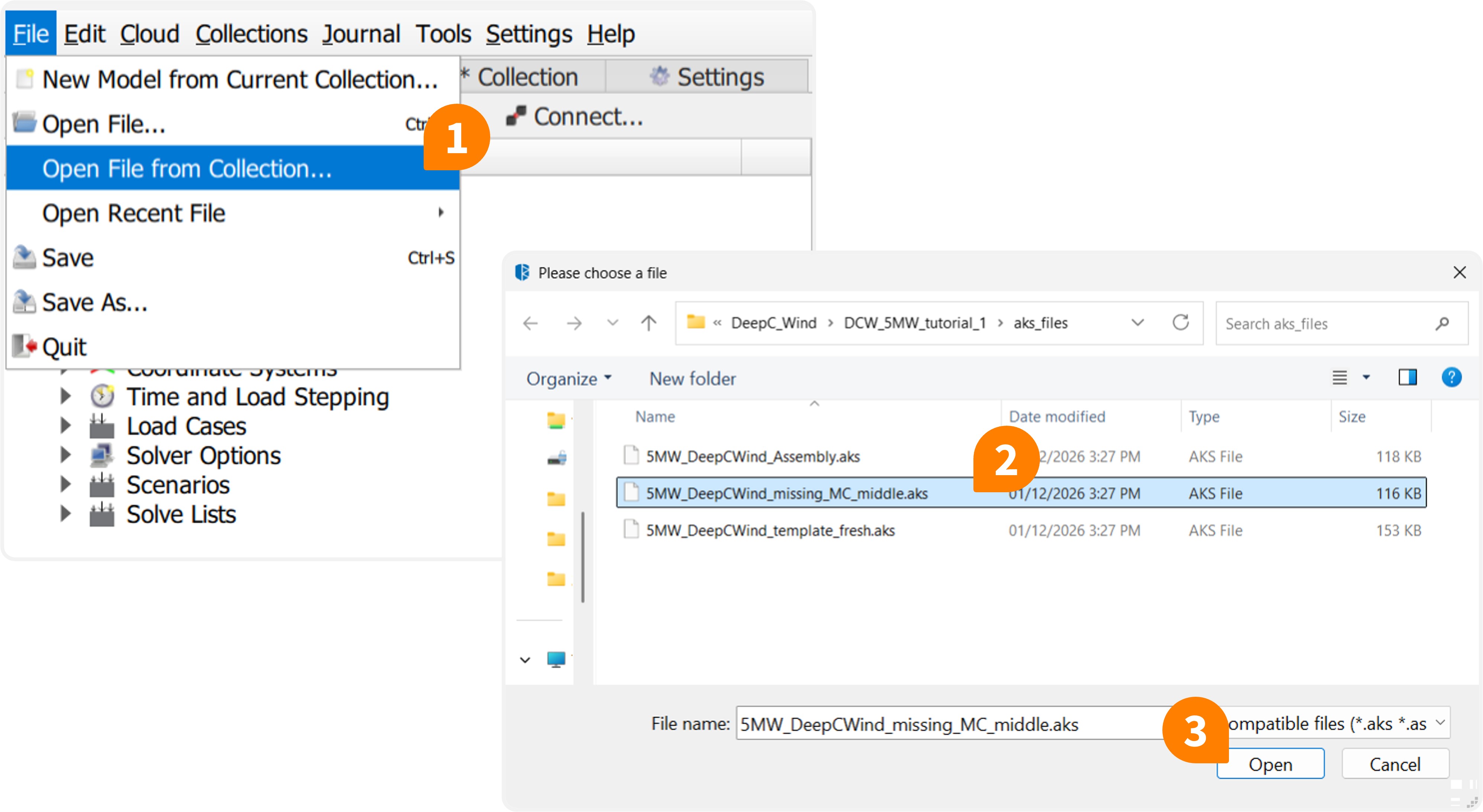The height and width of the screenshot is (812, 1483).
Task: Click the Quit exit icon
Action: coord(24,347)
